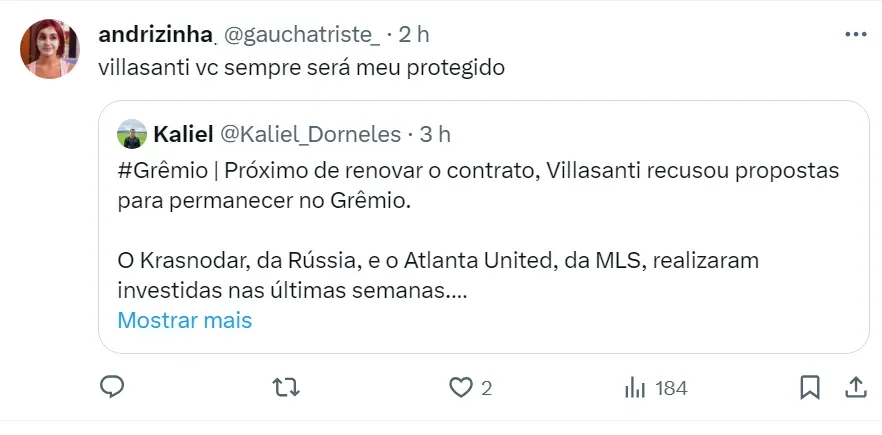Click the 184 views count
The width and height of the screenshot is (882, 435).
point(670,388)
